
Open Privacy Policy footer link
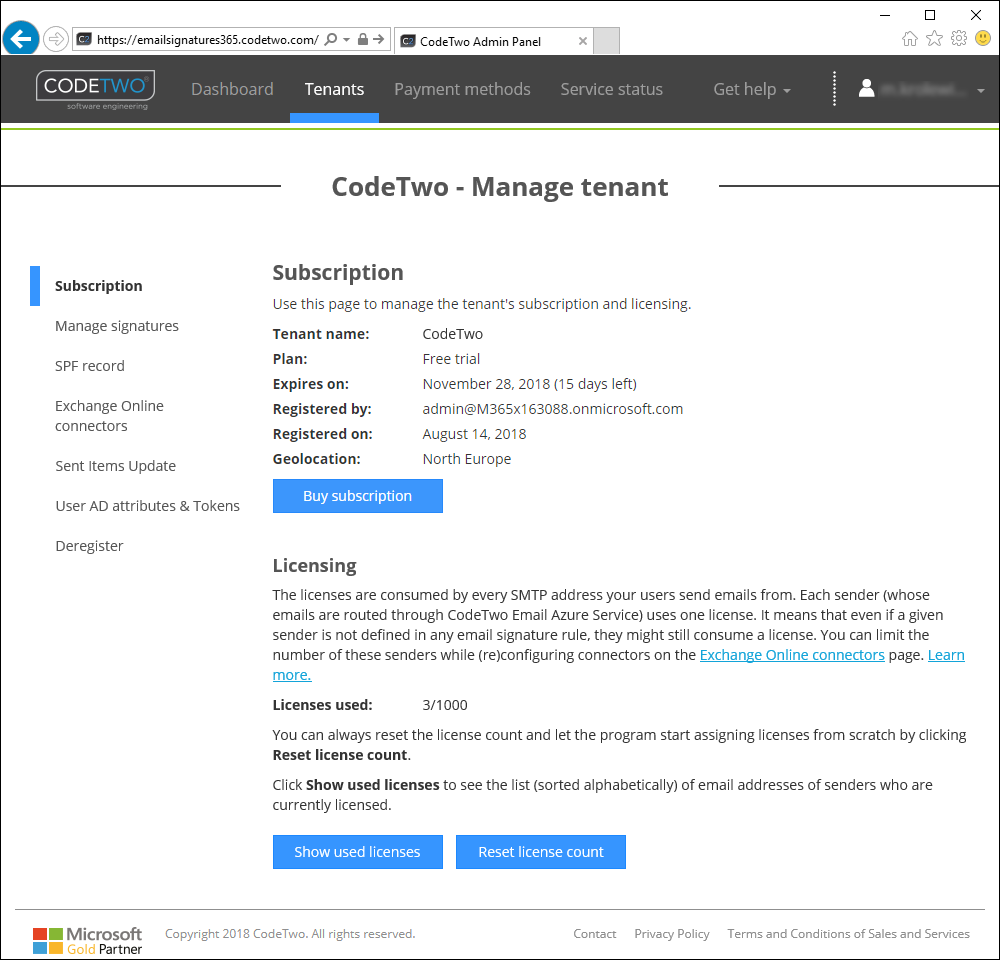pyautogui.click(x=672, y=934)
